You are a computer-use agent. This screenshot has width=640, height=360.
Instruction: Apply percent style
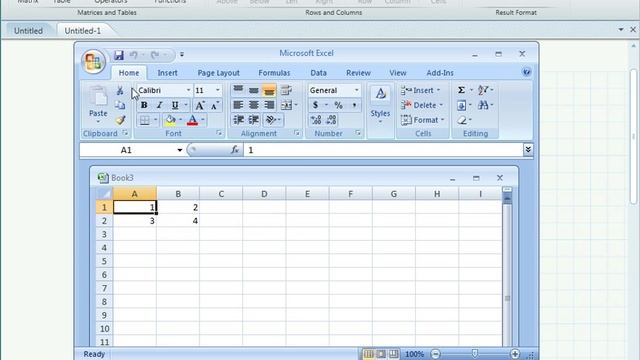click(338, 105)
